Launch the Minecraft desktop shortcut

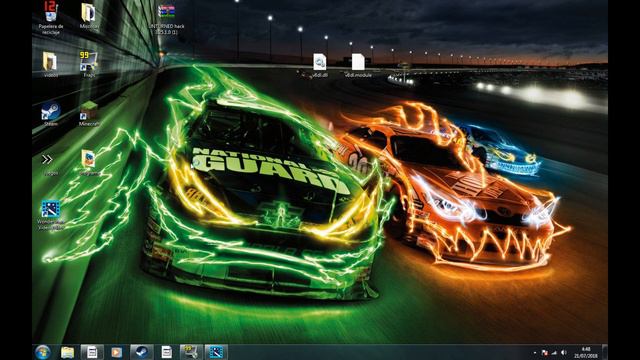(x=89, y=113)
